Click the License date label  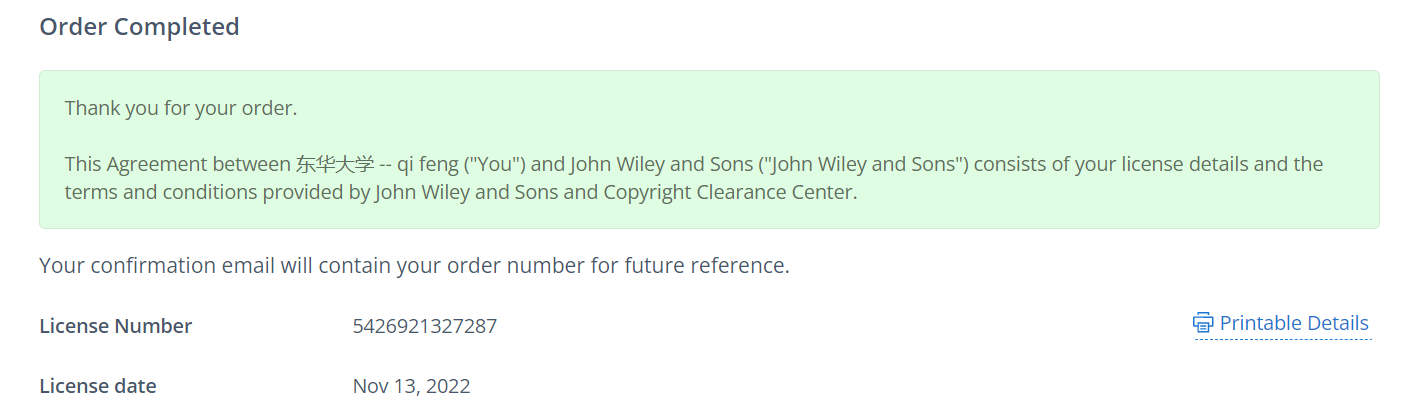[98, 386]
